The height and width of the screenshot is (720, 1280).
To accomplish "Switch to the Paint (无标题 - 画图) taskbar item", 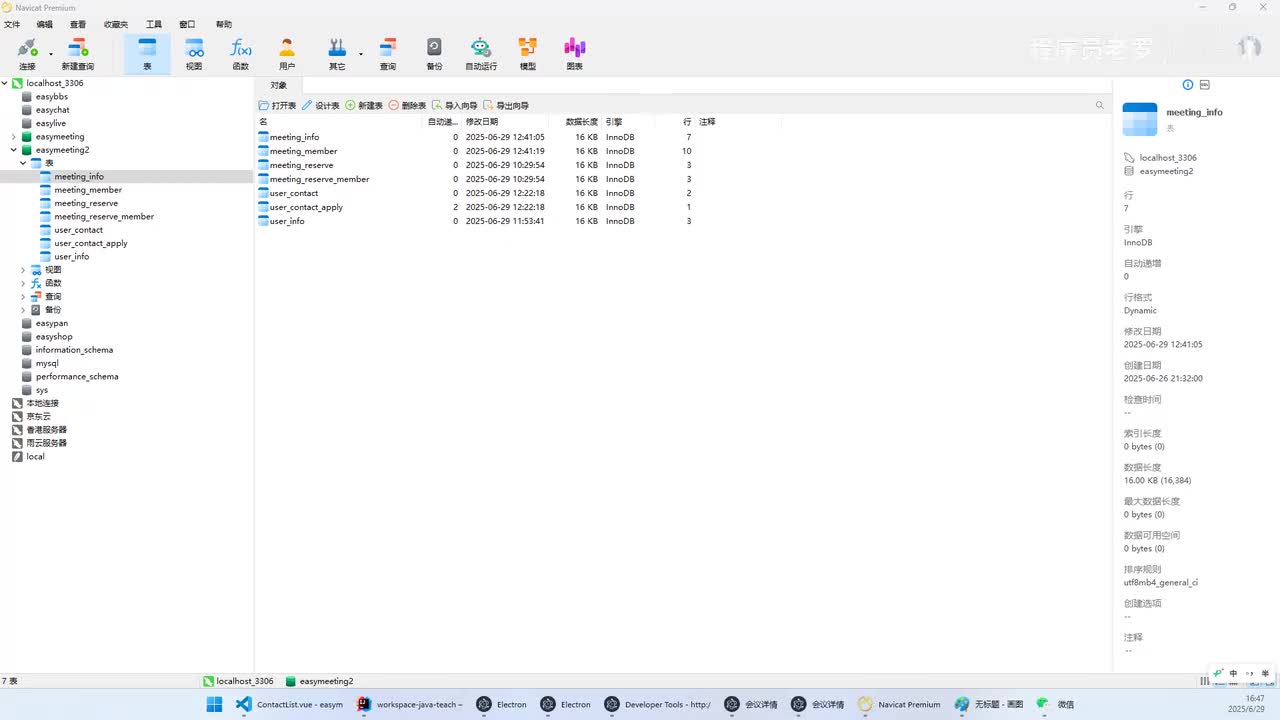I will (x=989, y=704).
